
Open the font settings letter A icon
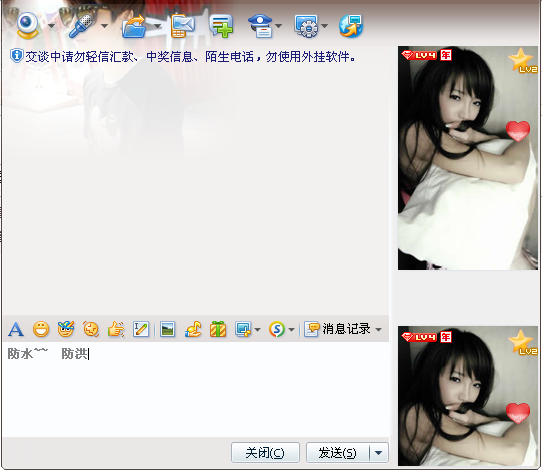click(x=16, y=329)
